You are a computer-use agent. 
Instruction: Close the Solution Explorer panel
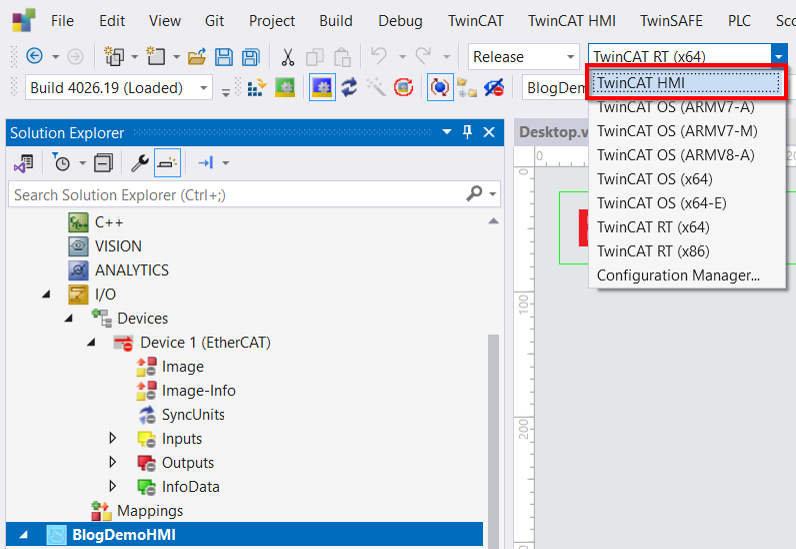489,133
